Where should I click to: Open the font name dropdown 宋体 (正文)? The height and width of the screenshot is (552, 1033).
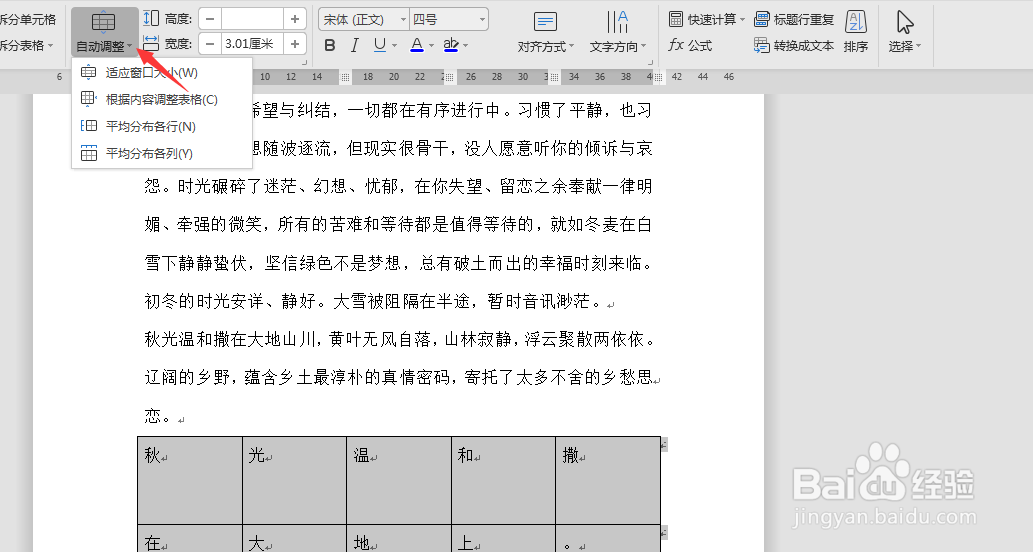pyautogui.click(x=364, y=20)
